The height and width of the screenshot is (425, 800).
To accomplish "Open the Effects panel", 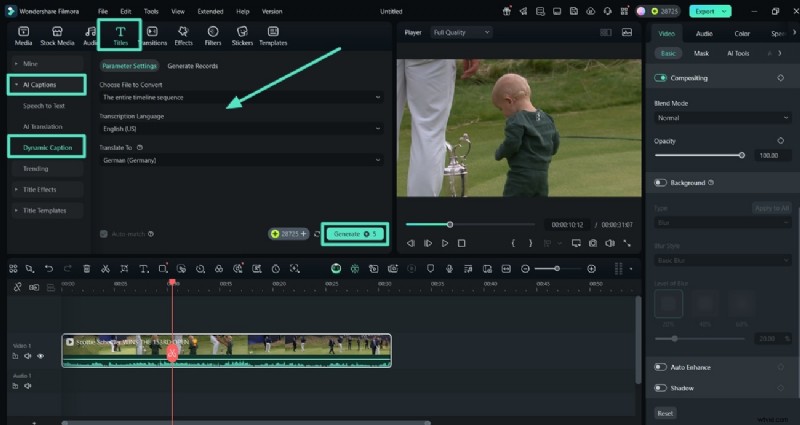I will [x=183, y=37].
